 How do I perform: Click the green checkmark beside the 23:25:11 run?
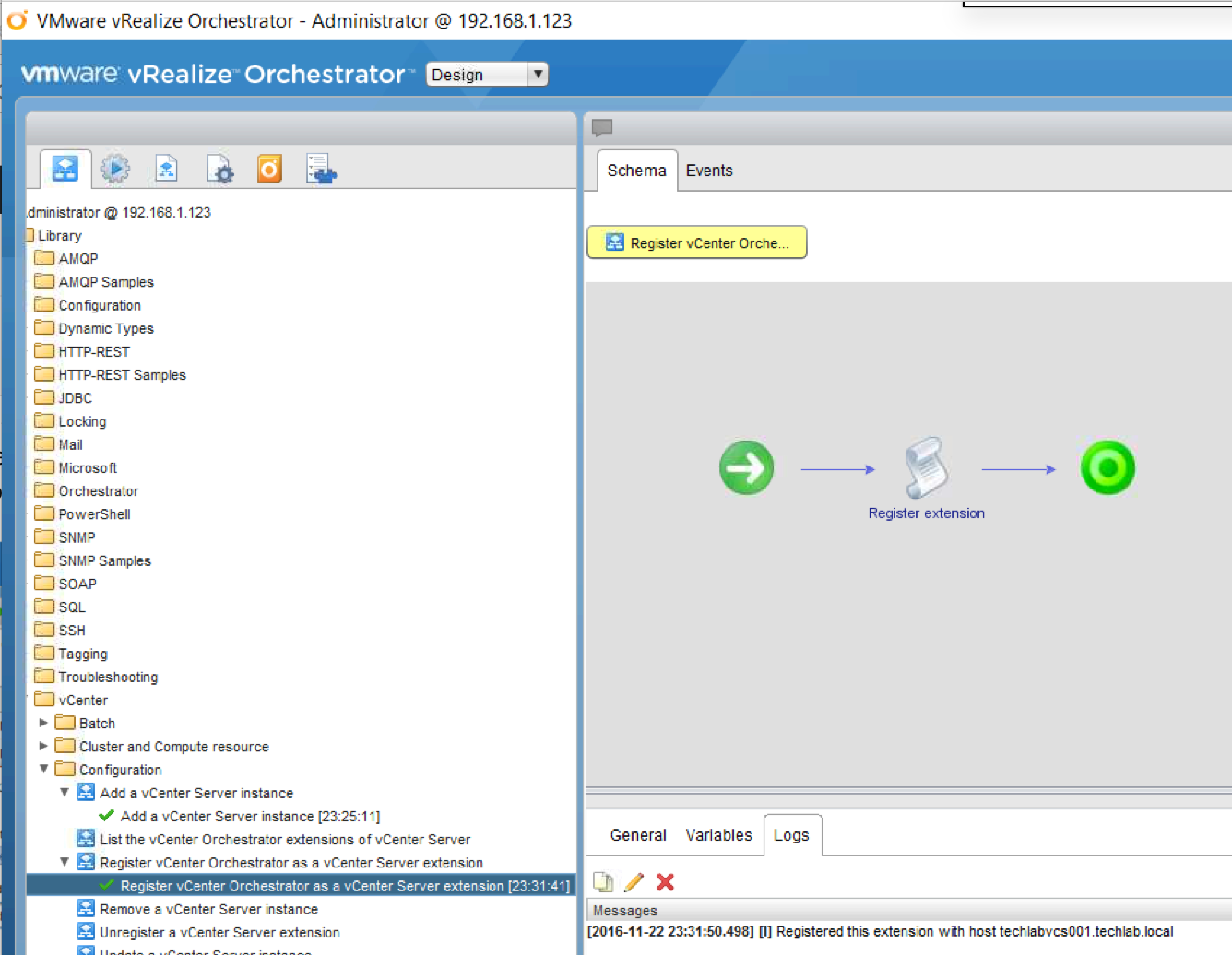click(x=107, y=816)
